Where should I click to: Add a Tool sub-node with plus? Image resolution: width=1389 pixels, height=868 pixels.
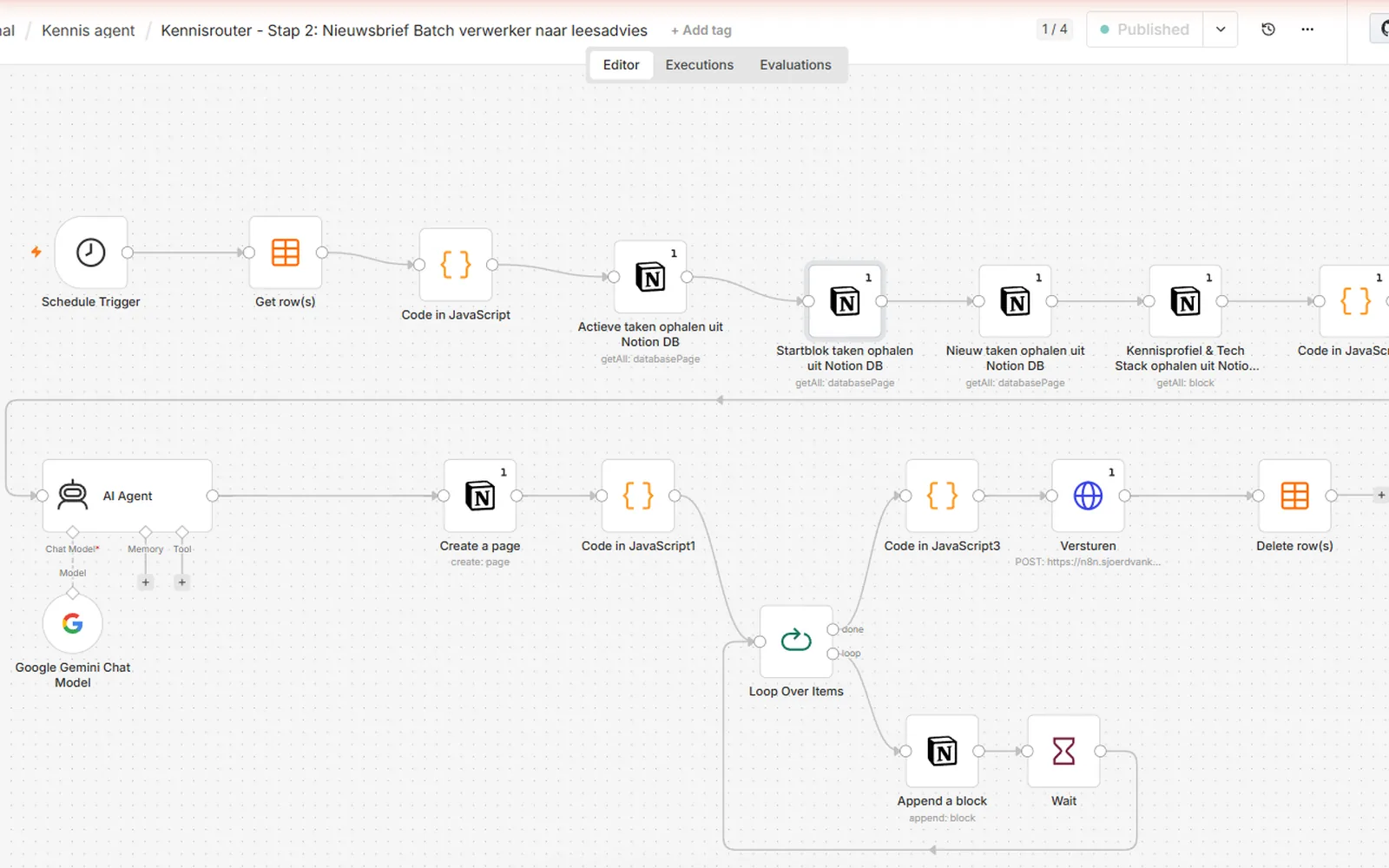click(x=181, y=582)
